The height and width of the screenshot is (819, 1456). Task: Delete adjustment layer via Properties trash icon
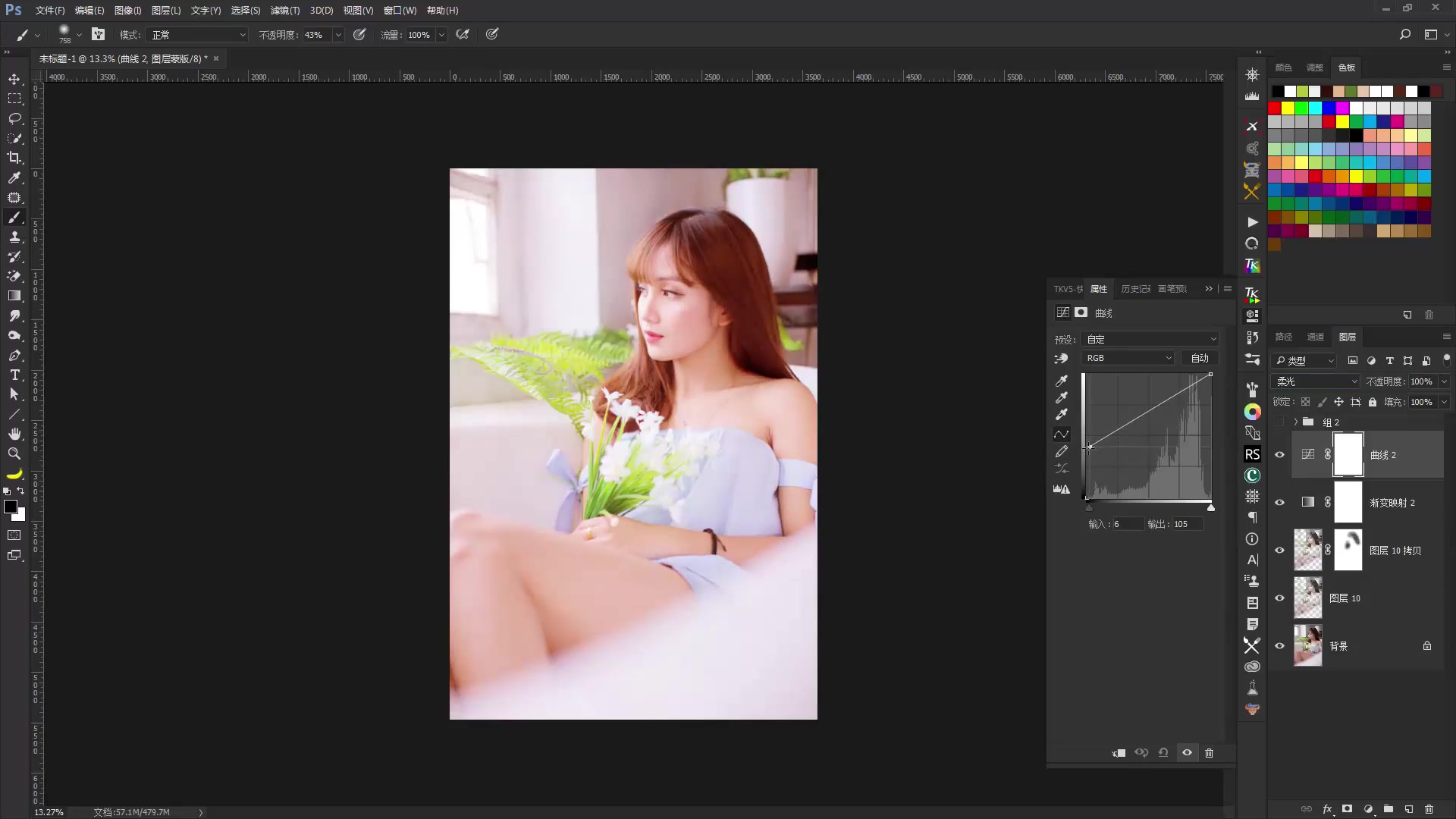pos(1209,753)
